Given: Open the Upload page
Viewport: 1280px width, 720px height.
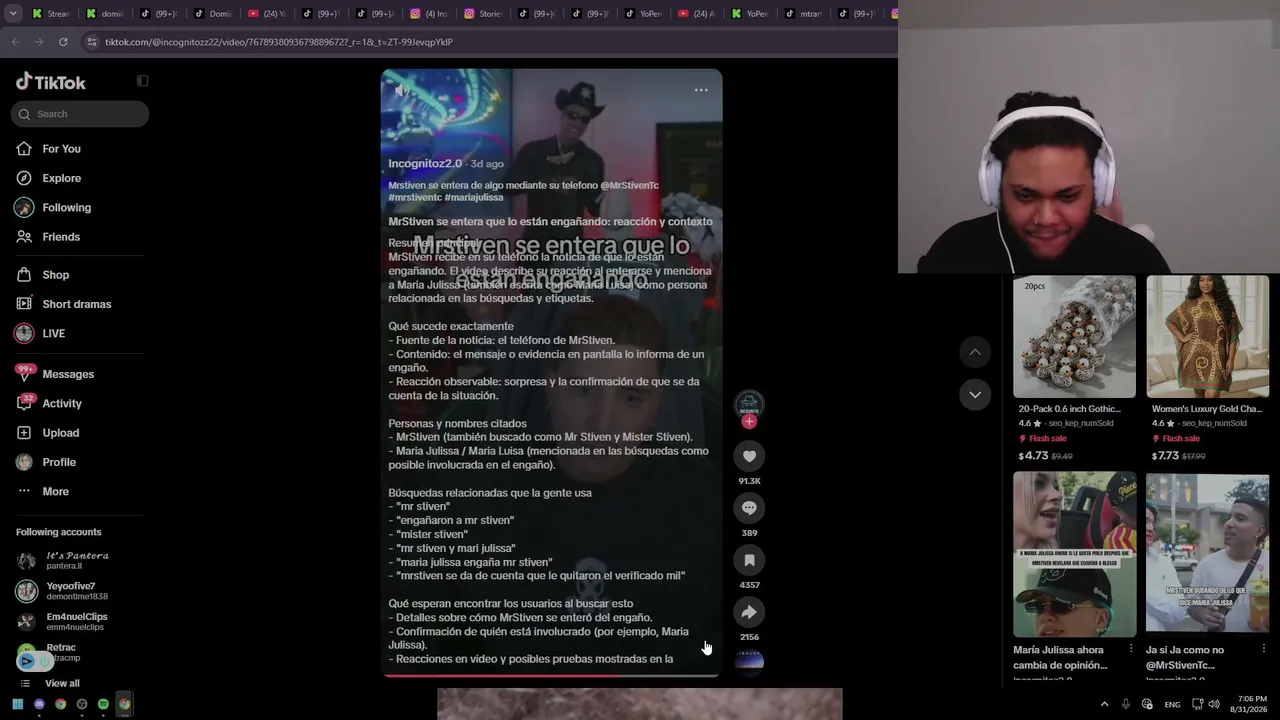Looking at the screenshot, I should (x=60, y=433).
